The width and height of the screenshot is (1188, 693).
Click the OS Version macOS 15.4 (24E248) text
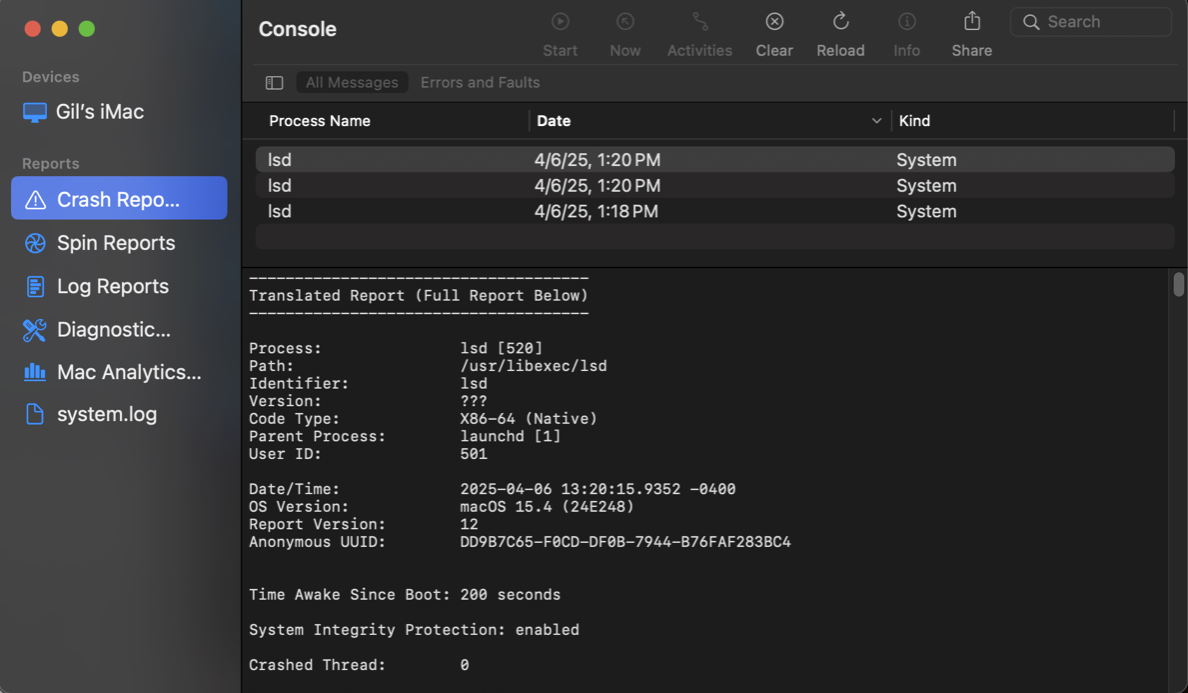pos(547,507)
